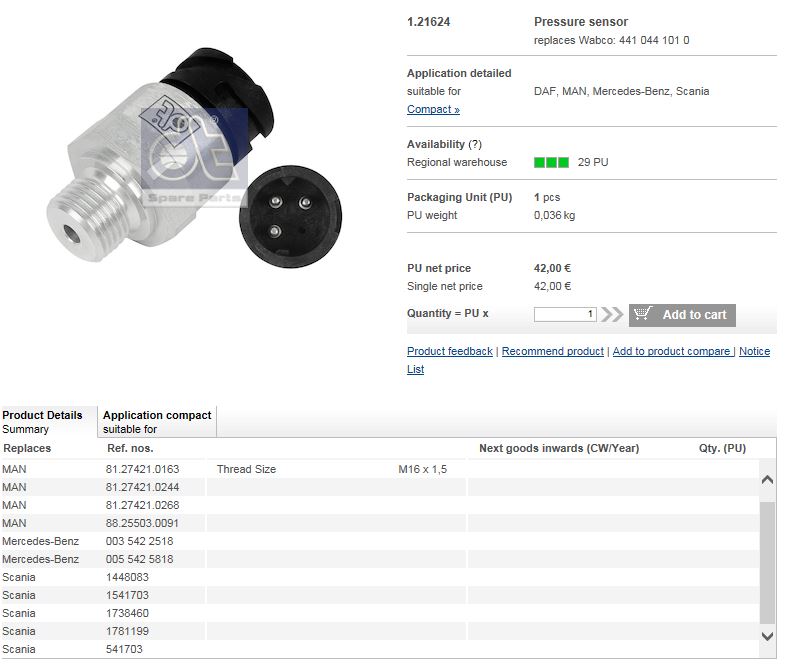Image resolution: width=792 pixels, height=667 pixels.
Task: Click the pressure sensor product image
Action: click(x=194, y=159)
